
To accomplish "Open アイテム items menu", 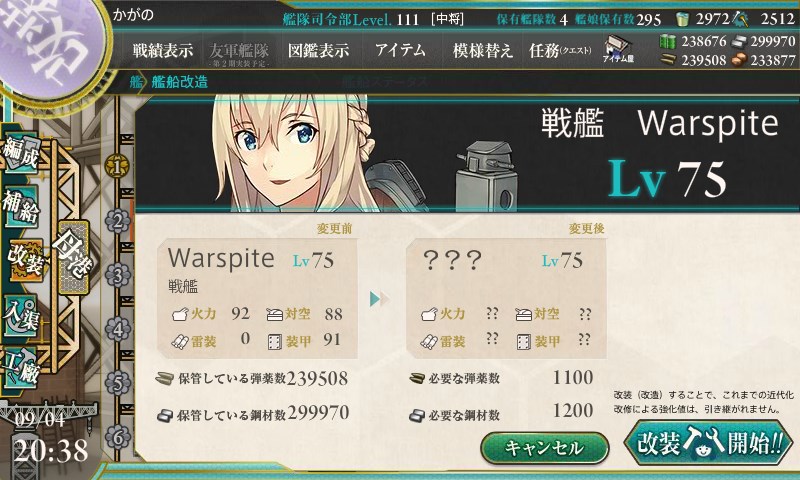I will tap(401, 50).
